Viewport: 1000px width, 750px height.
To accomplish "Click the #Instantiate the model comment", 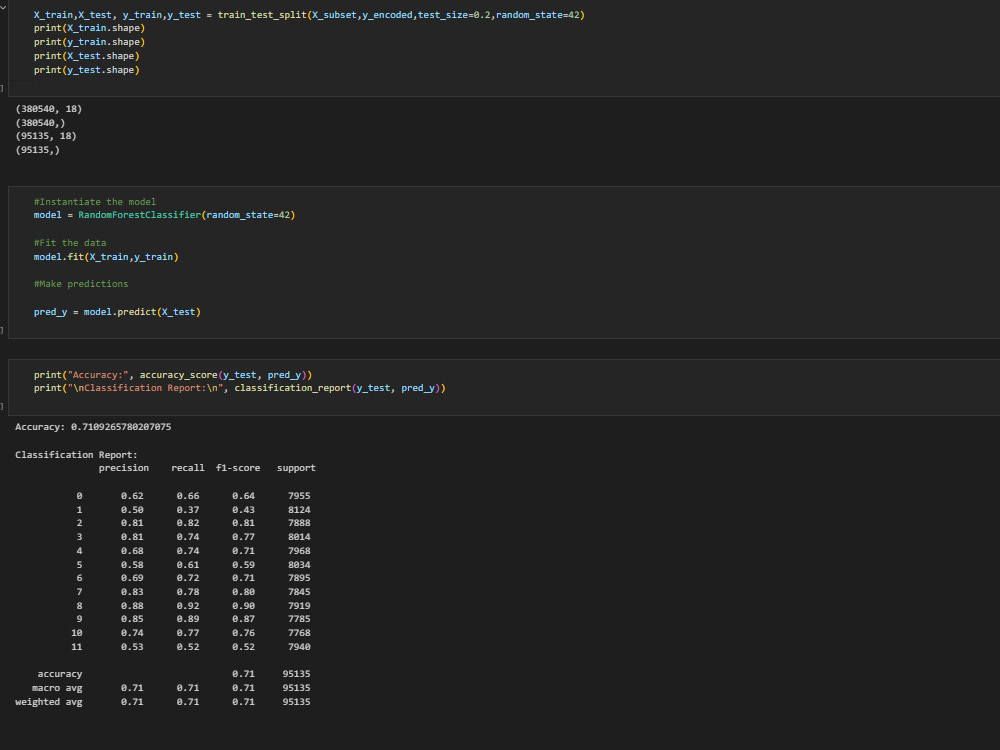I will pyautogui.click(x=94, y=202).
